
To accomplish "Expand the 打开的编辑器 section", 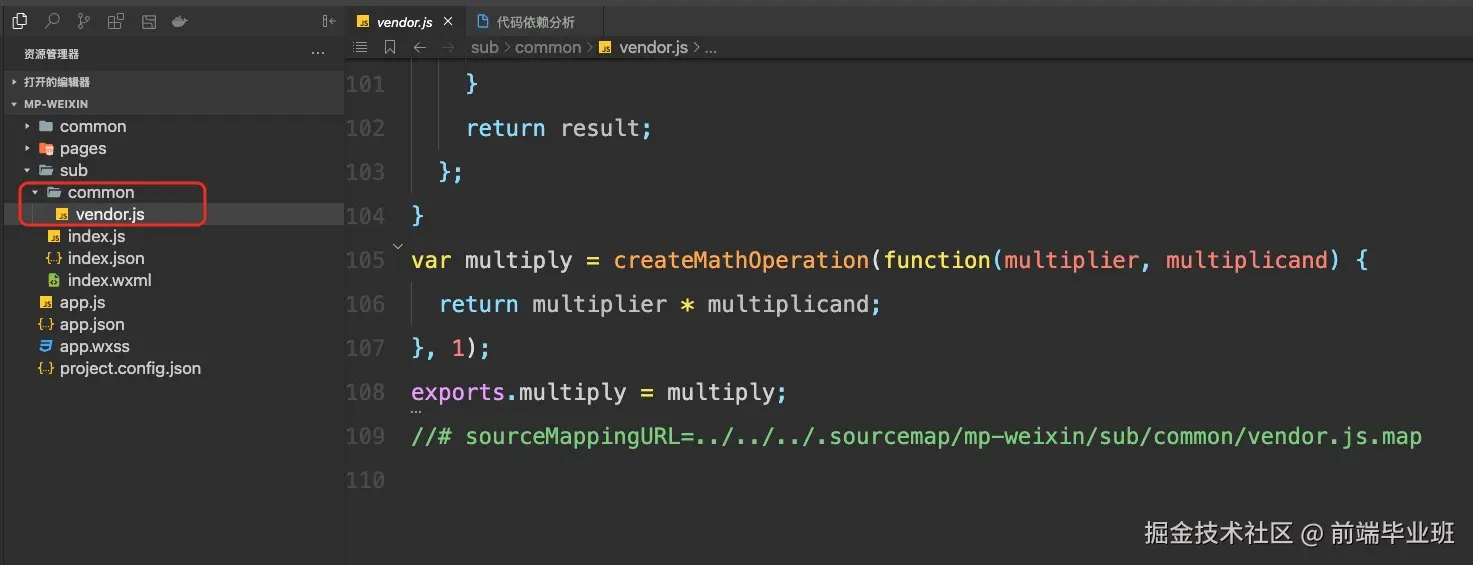I will pyautogui.click(x=172, y=82).
